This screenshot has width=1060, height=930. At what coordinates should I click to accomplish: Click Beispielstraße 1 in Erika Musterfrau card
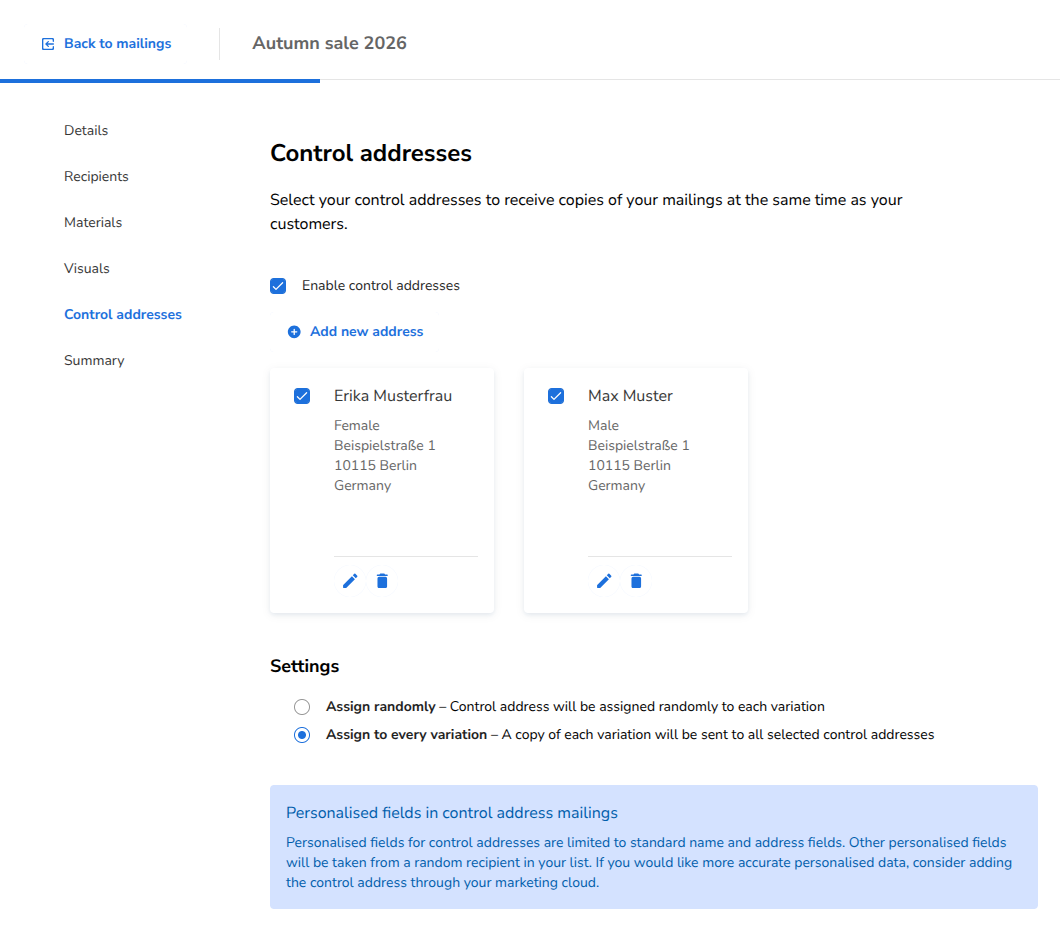coord(385,445)
